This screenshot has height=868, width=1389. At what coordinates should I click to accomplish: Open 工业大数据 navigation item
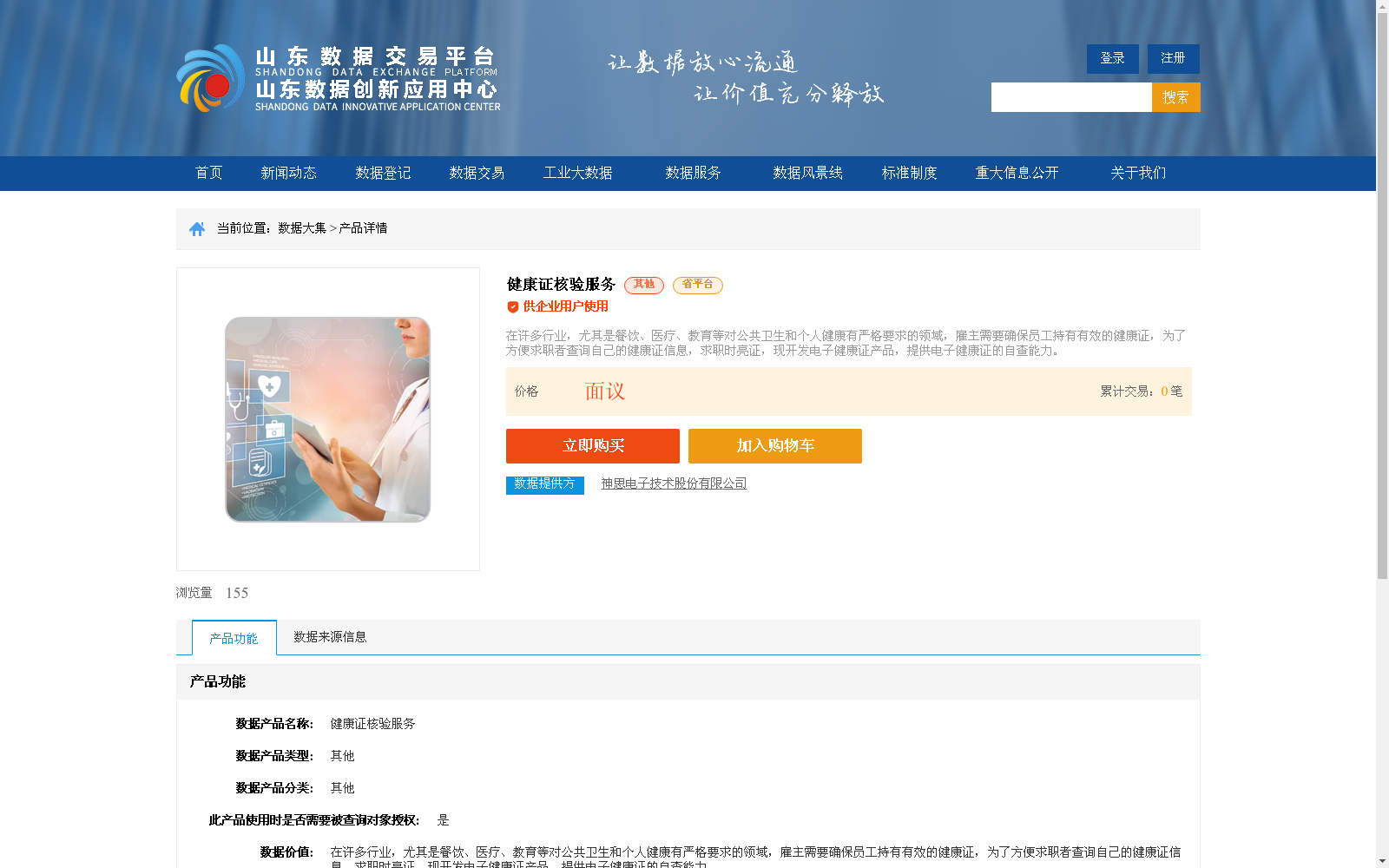point(578,173)
